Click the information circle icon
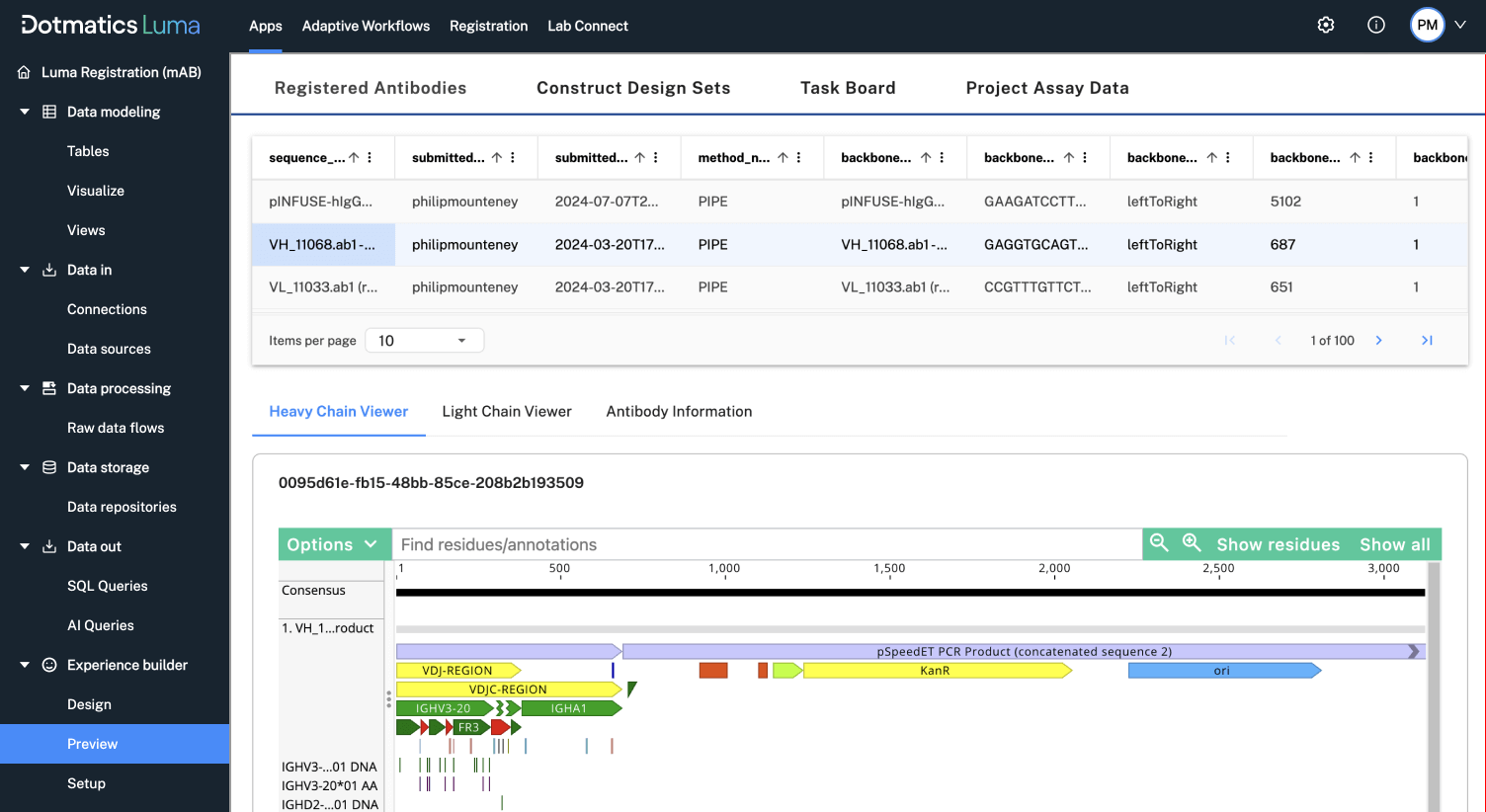Viewport: 1486px width, 812px height. click(x=1375, y=26)
